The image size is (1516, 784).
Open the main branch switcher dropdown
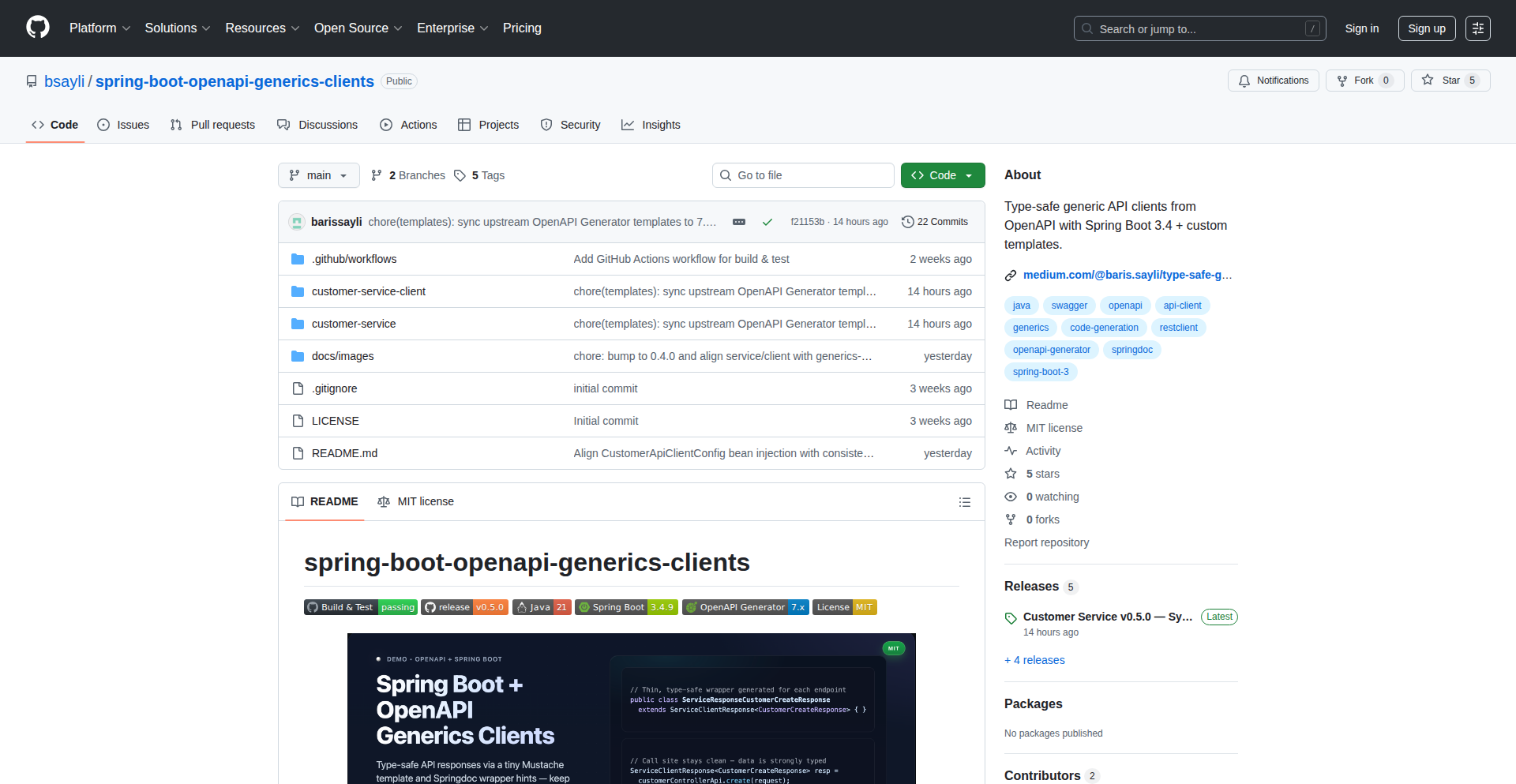[x=319, y=175]
